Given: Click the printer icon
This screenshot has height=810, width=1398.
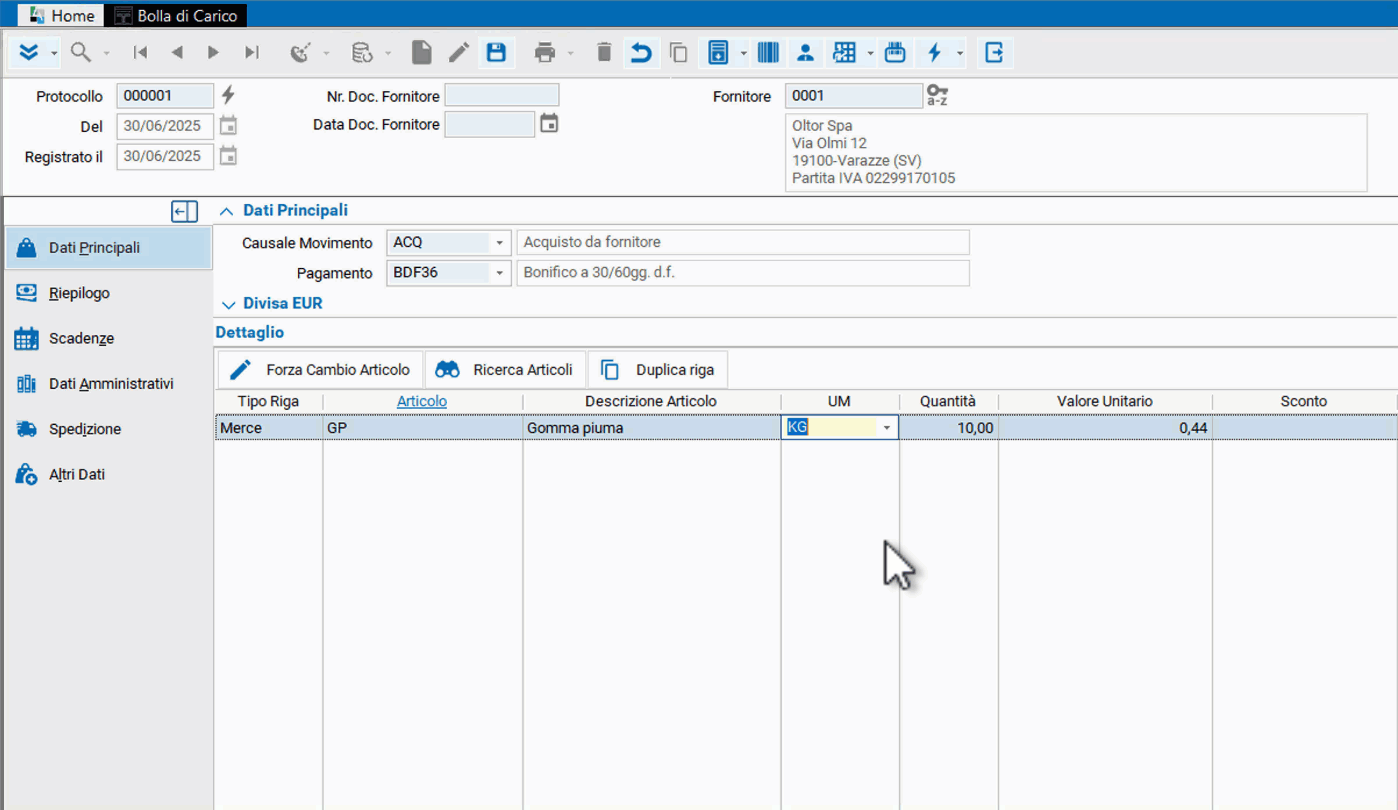Looking at the screenshot, I should tap(545, 53).
